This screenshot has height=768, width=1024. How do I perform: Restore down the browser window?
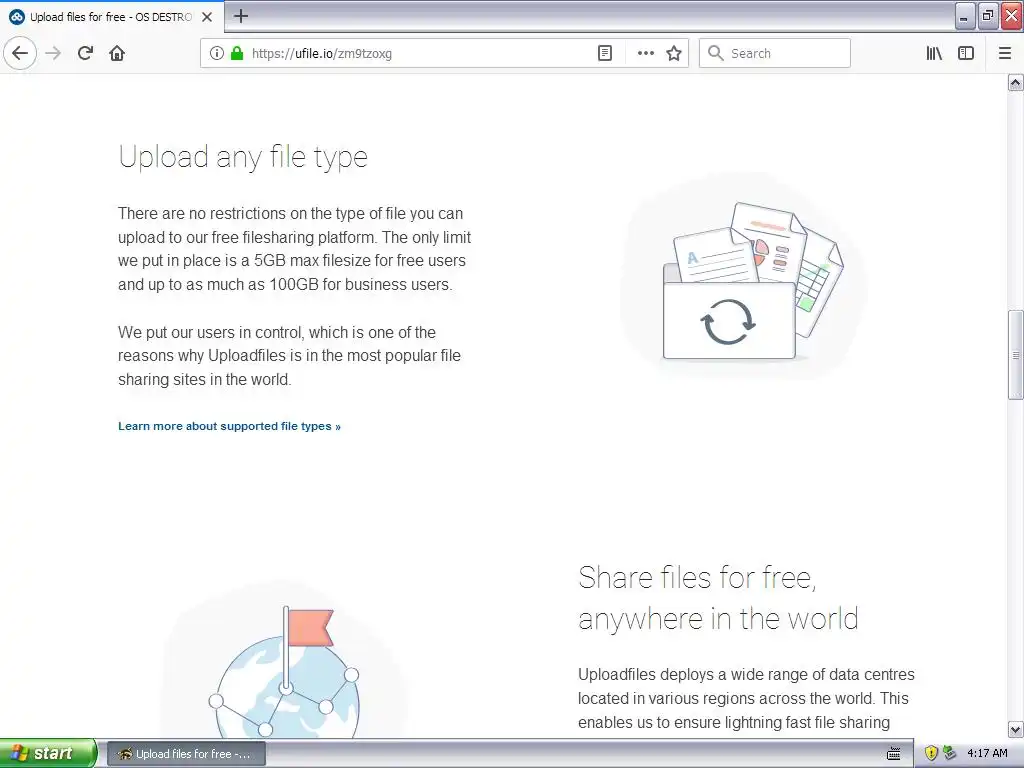[x=988, y=16]
